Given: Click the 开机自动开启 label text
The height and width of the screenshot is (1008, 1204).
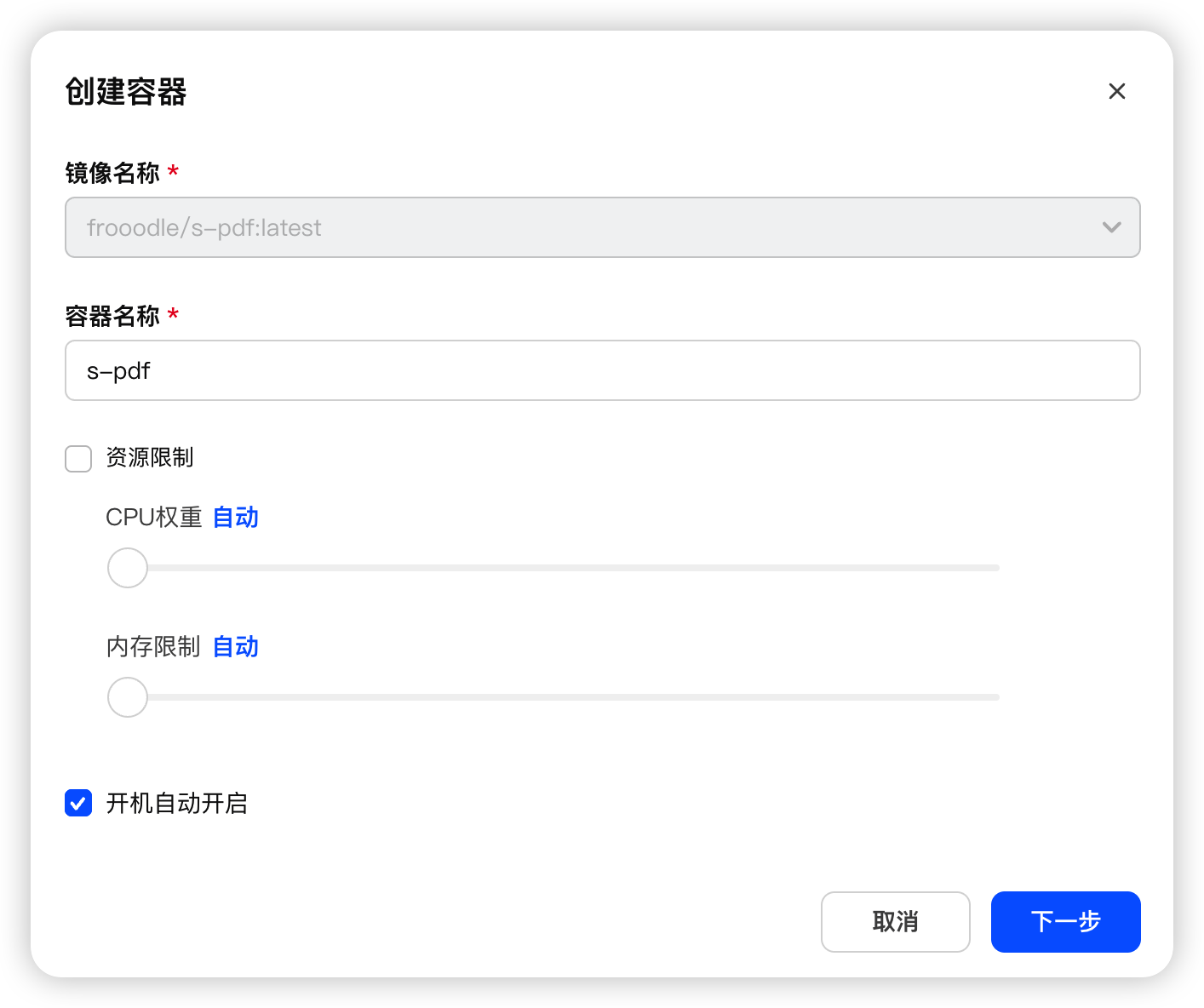Looking at the screenshot, I should click(176, 803).
